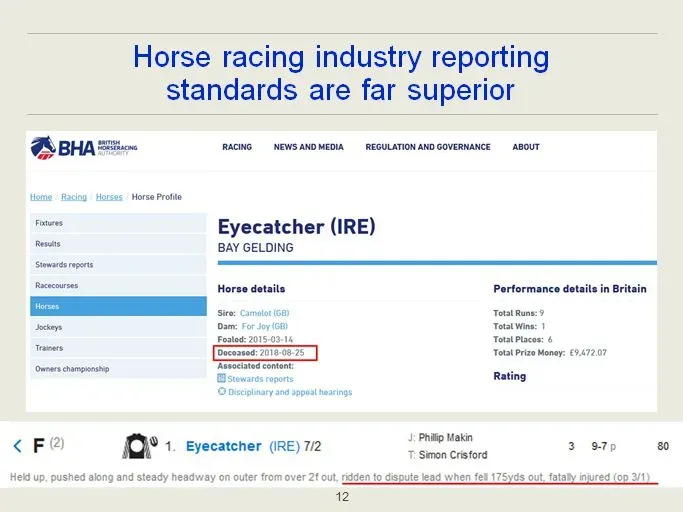
Task: Click the Horse Profile breadcrumb text
Action: click(157, 197)
